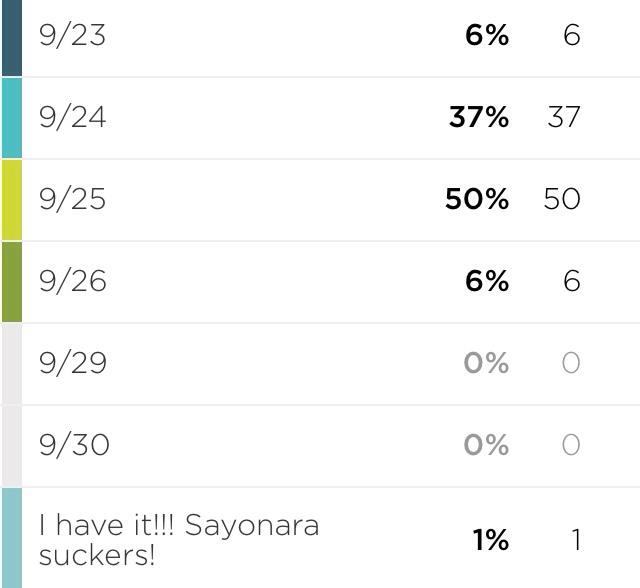Click the 50% result for 9/25

(477, 199)
